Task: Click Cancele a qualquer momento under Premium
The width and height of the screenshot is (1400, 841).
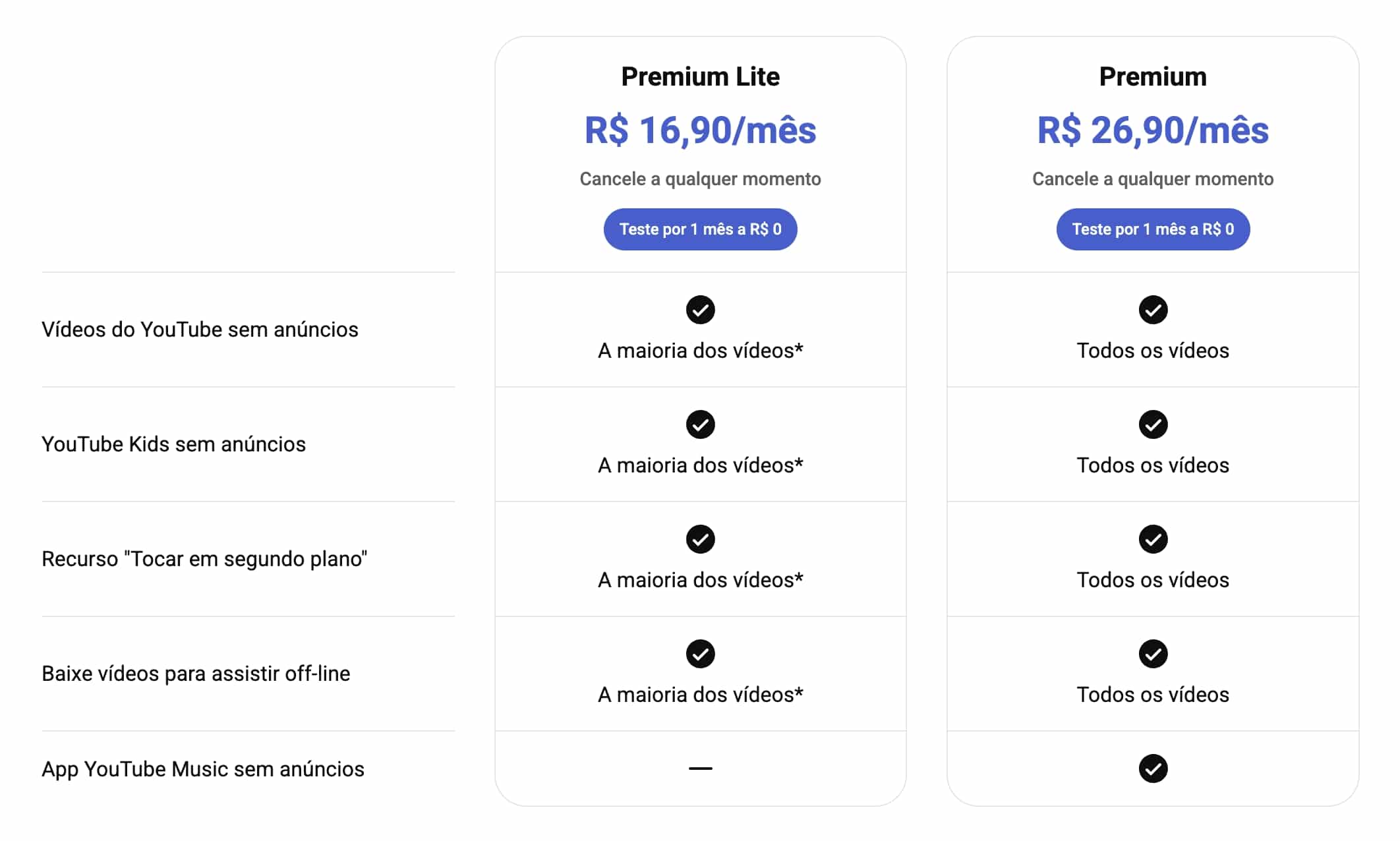Action: coord(1153,178)
